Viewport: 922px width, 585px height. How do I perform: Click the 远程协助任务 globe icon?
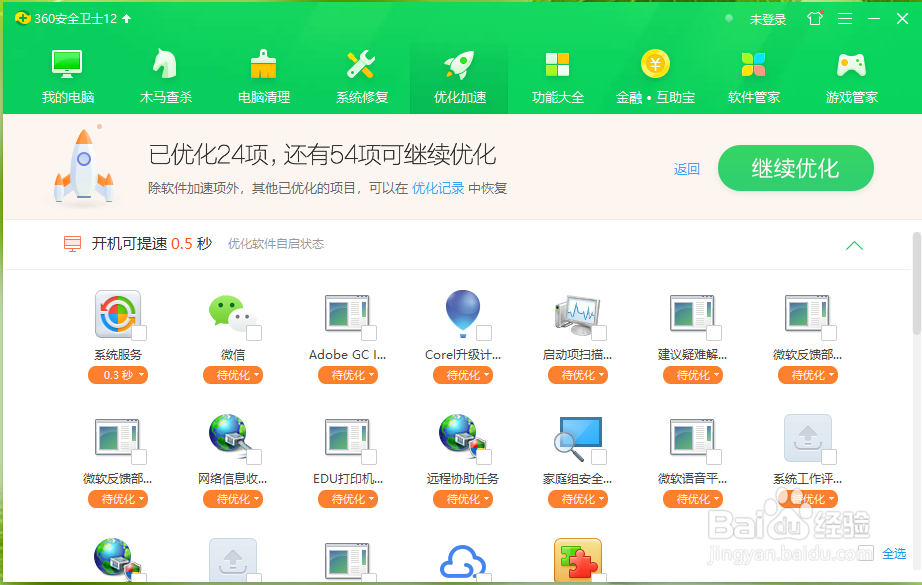pos(462,437)
